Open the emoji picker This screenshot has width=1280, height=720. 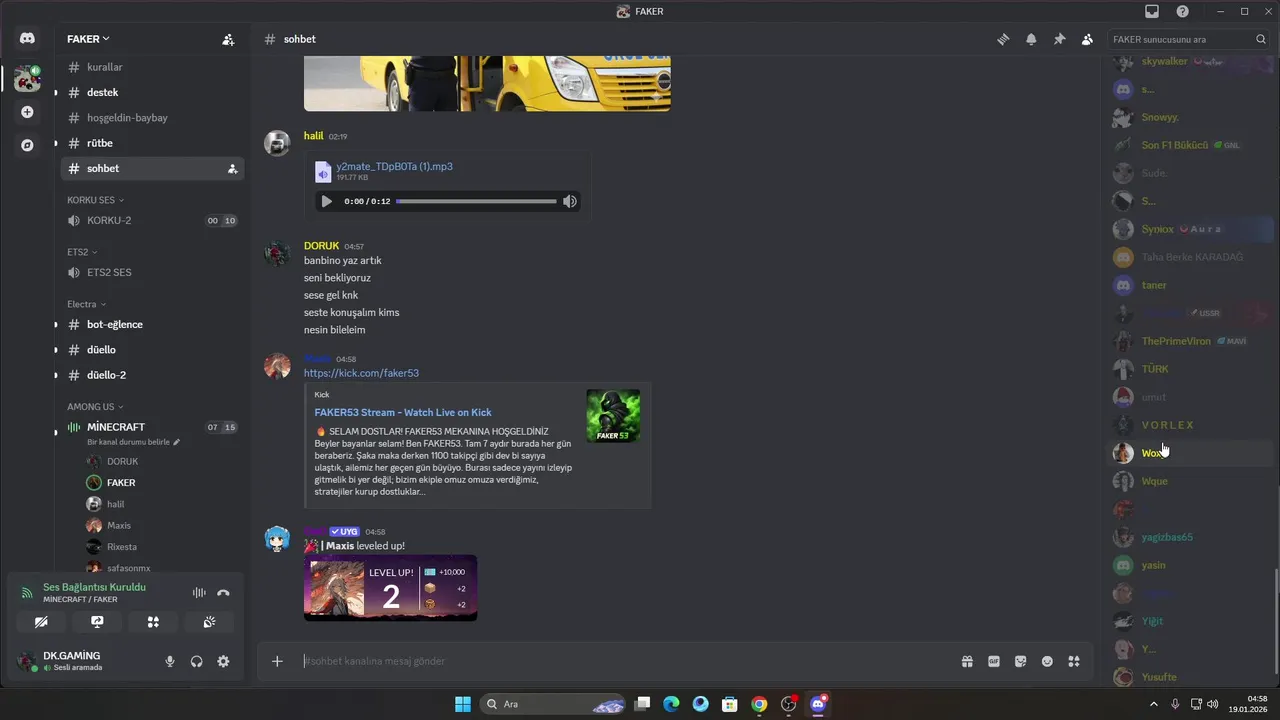click(x=1047, y=661)
